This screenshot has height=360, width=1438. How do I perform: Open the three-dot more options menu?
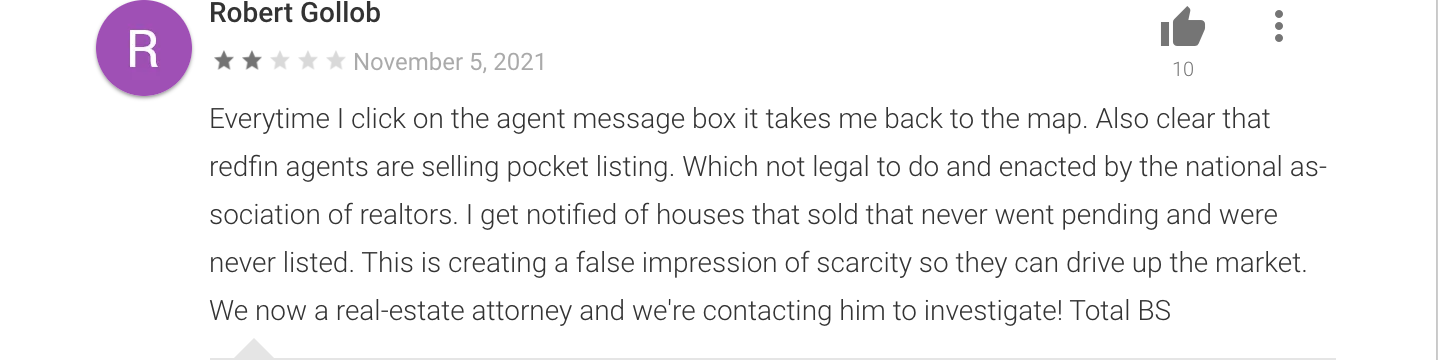tap(1279, 26)
